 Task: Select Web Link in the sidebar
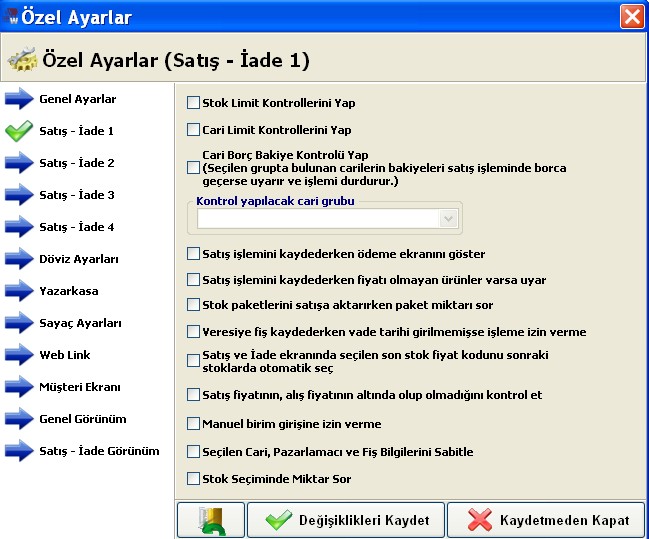[65, 355]
